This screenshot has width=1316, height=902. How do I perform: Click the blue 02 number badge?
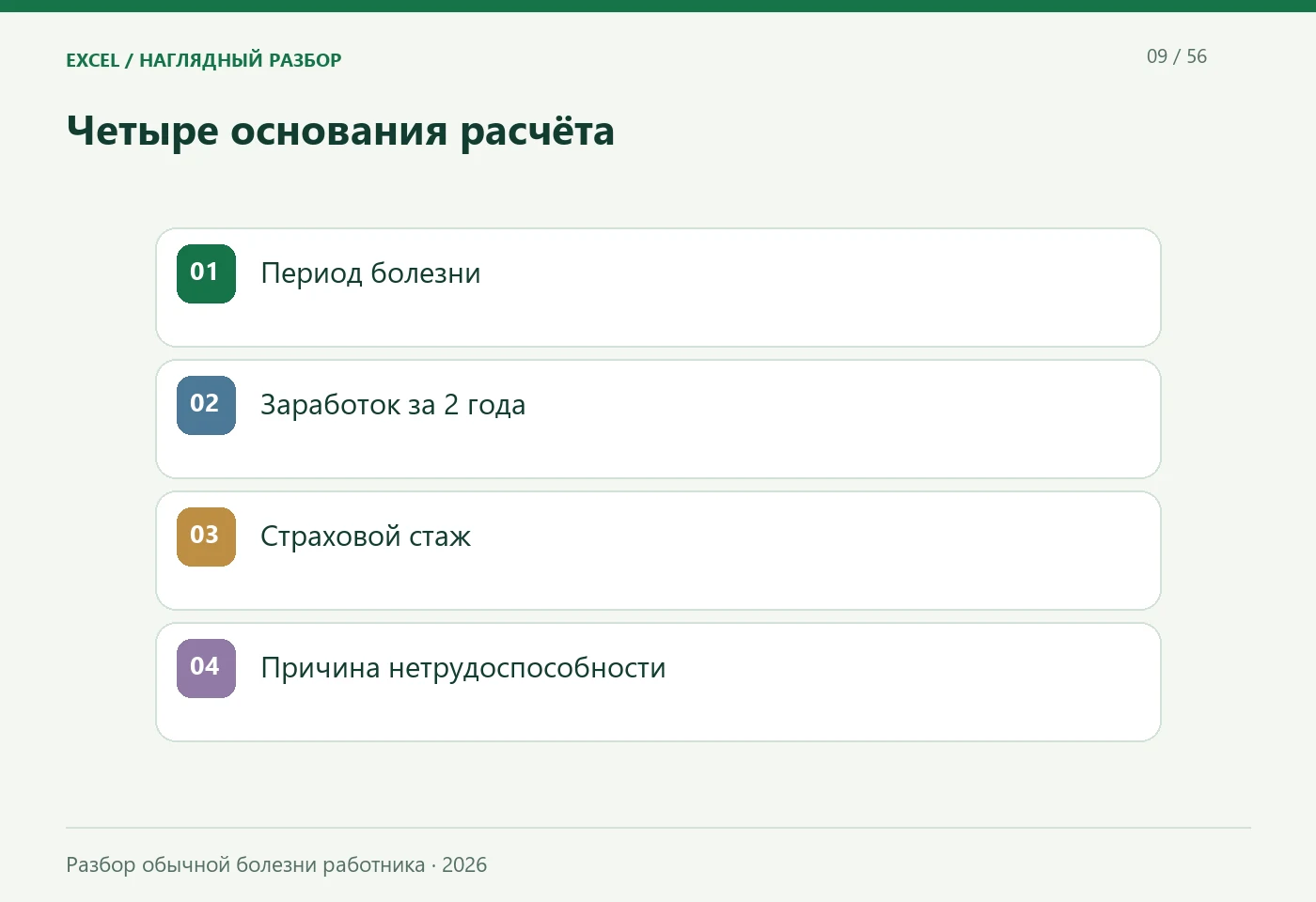(206, 405)
